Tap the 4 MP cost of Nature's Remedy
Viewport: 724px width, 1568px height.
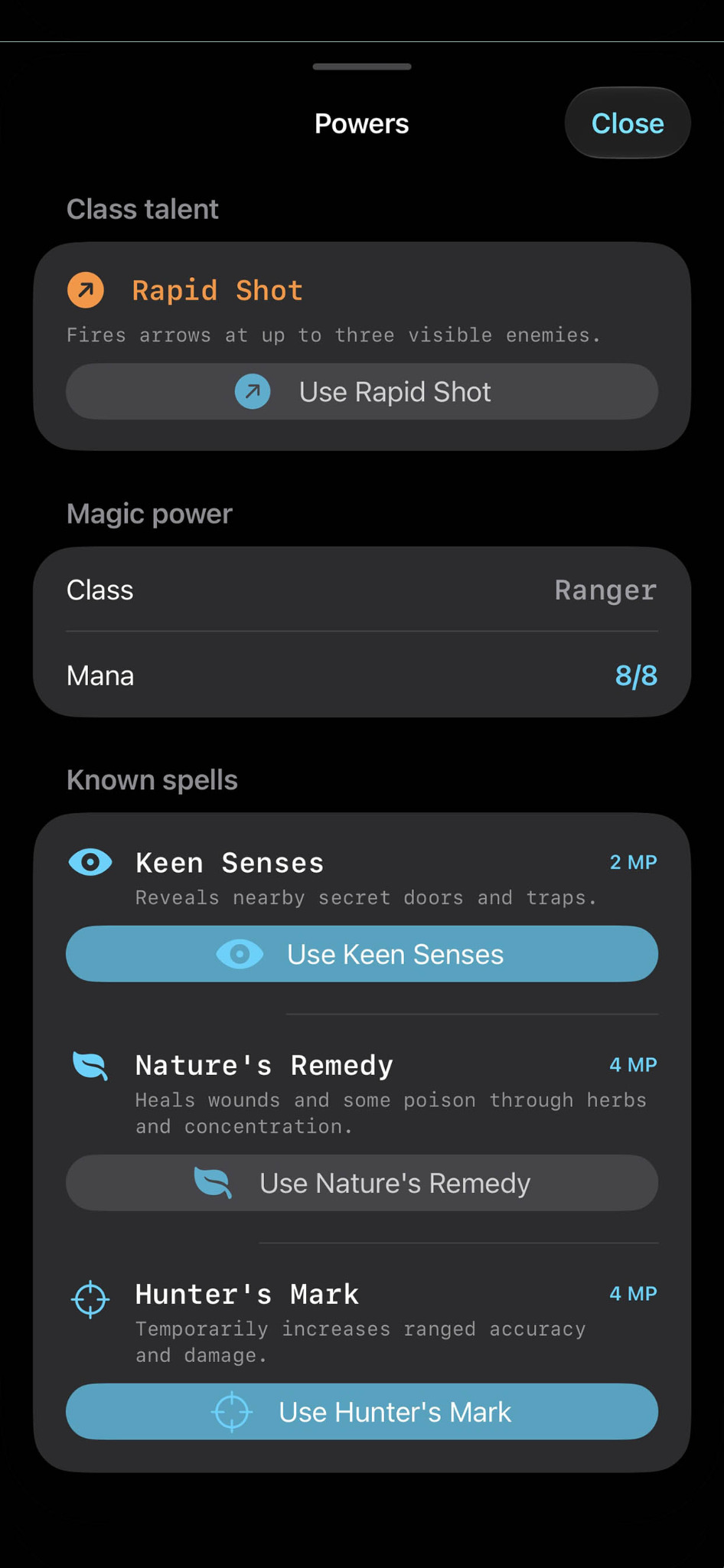coord(633,1064)
